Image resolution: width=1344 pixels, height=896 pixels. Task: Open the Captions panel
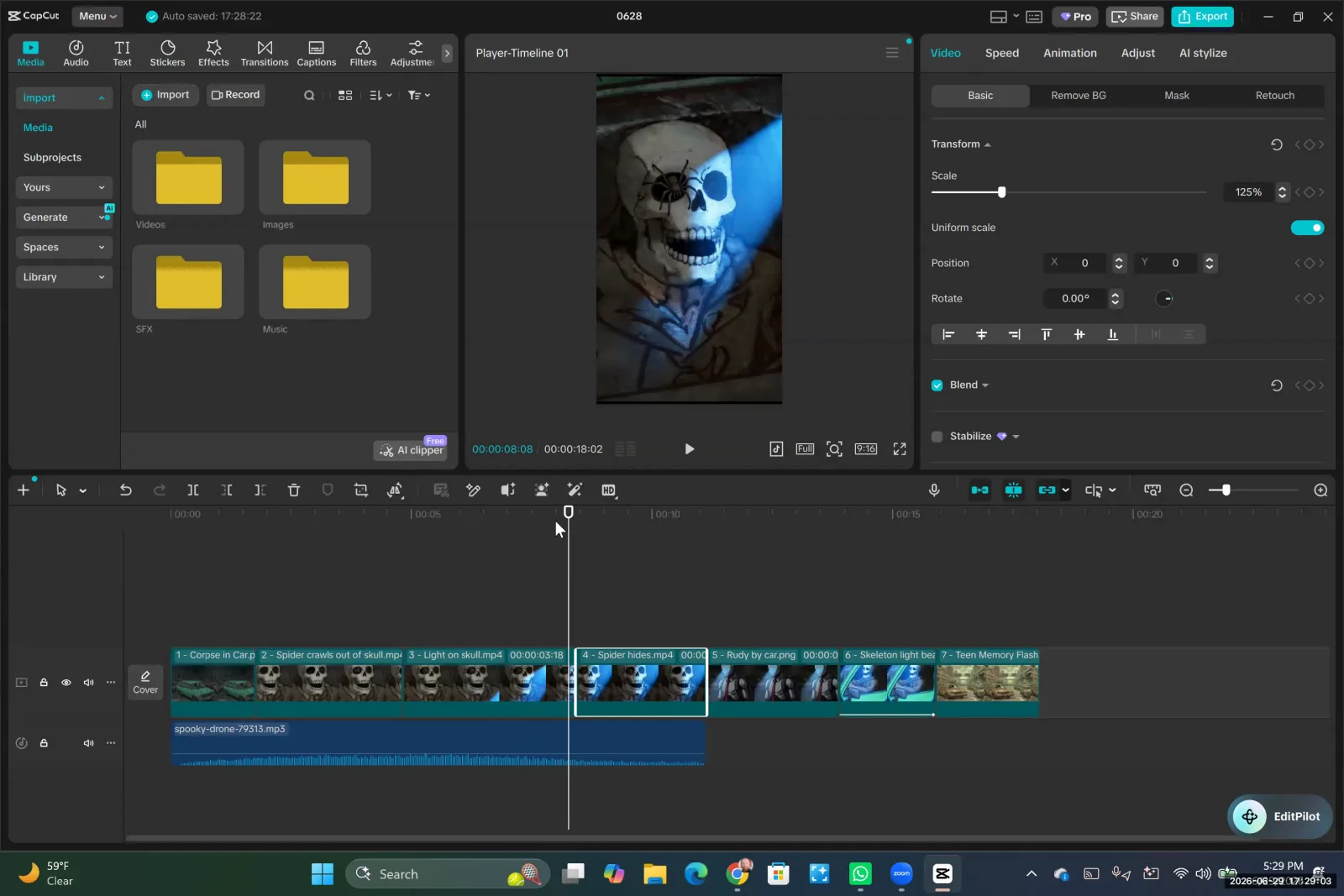point(316,53)
